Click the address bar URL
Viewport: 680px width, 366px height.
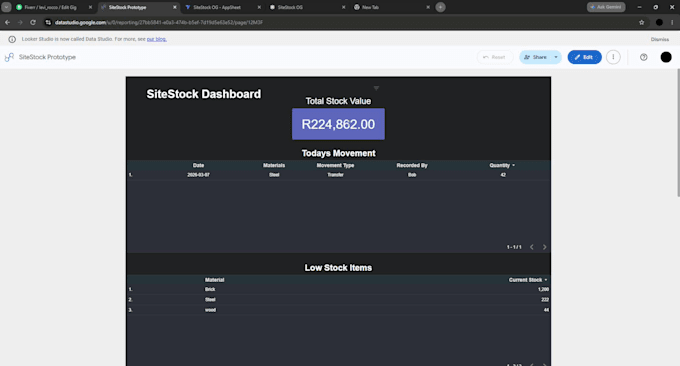(x=158, y=22)
